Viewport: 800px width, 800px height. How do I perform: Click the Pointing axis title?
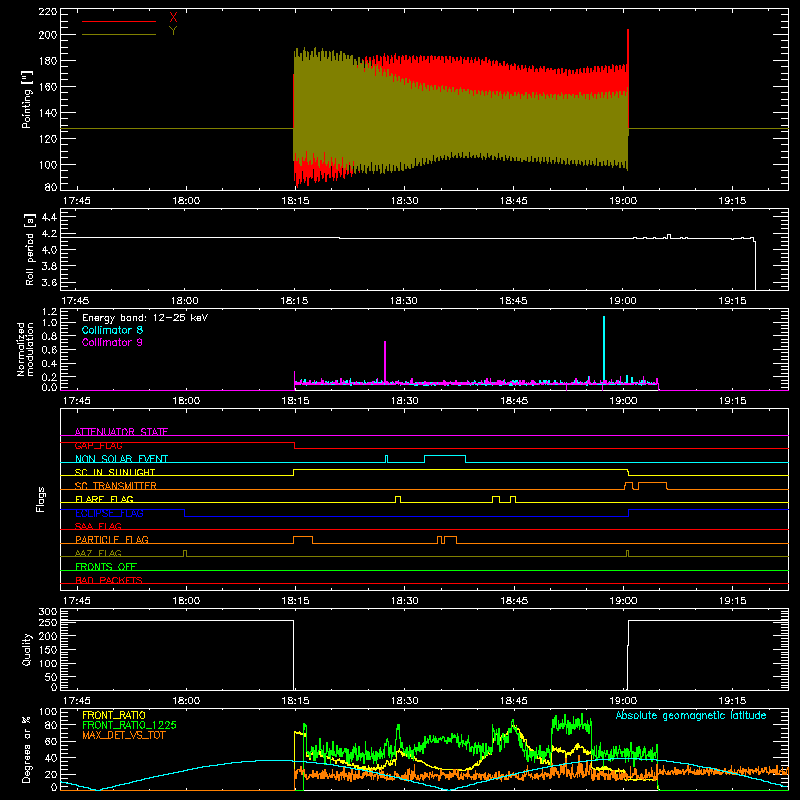(x=27, y=99)
